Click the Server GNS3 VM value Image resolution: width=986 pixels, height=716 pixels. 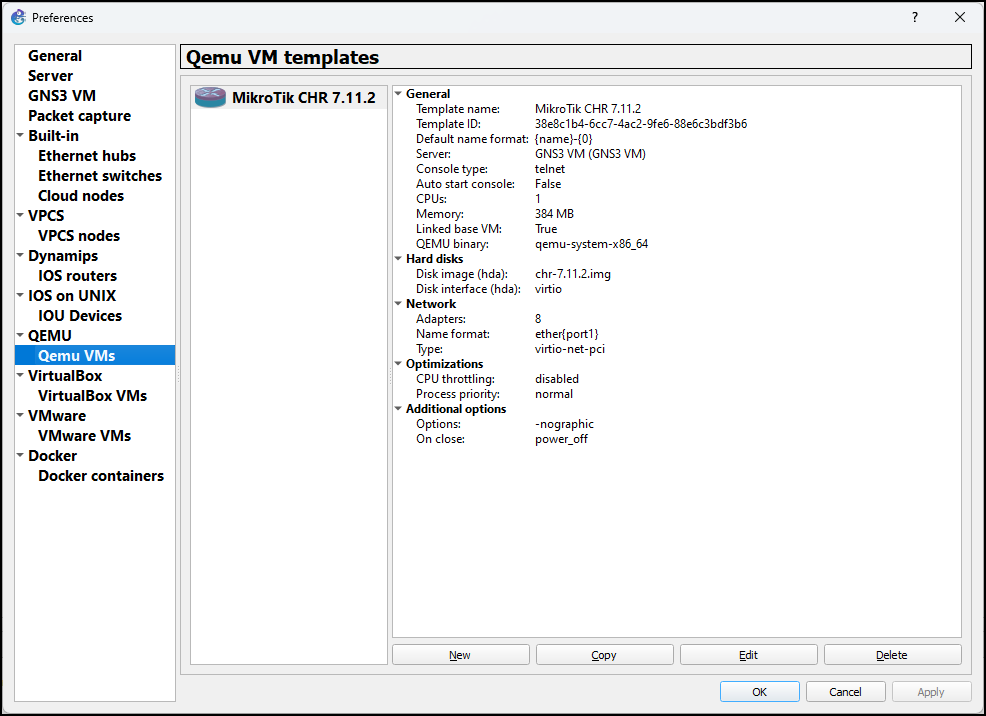click(x=590, y=154)
